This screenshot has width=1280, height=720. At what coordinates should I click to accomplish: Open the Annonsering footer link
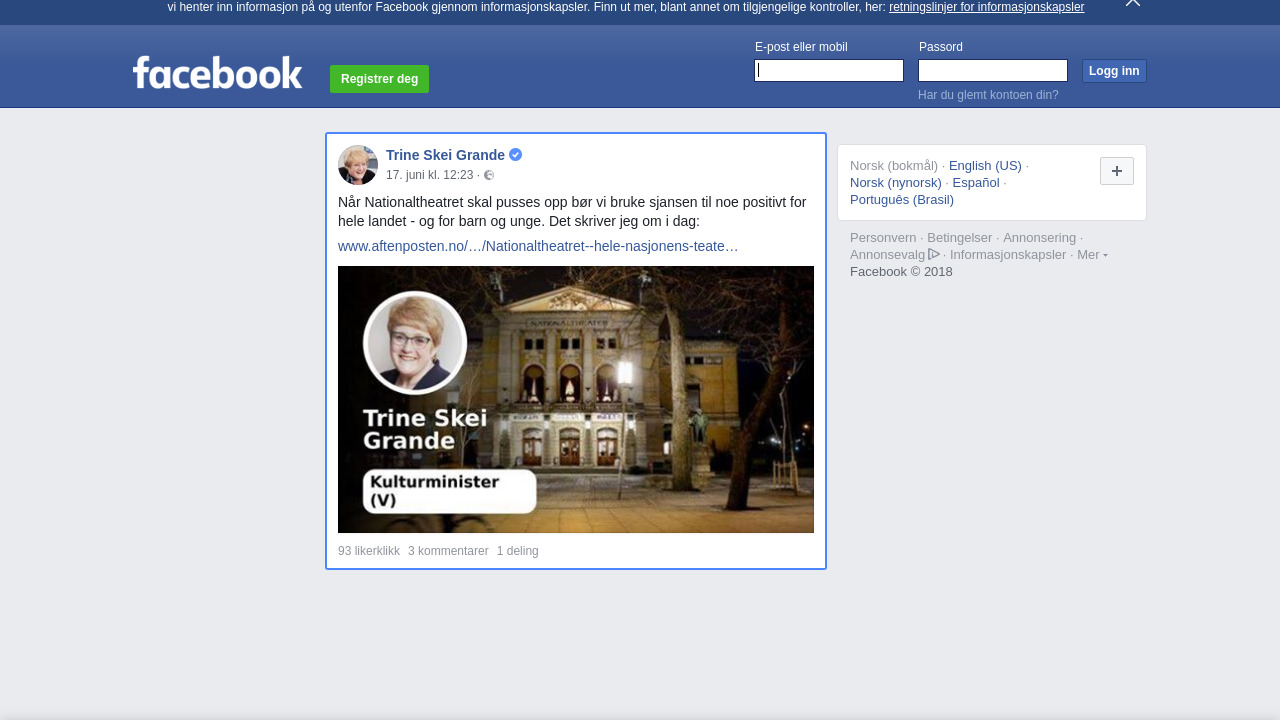[x=1039, y=238]
